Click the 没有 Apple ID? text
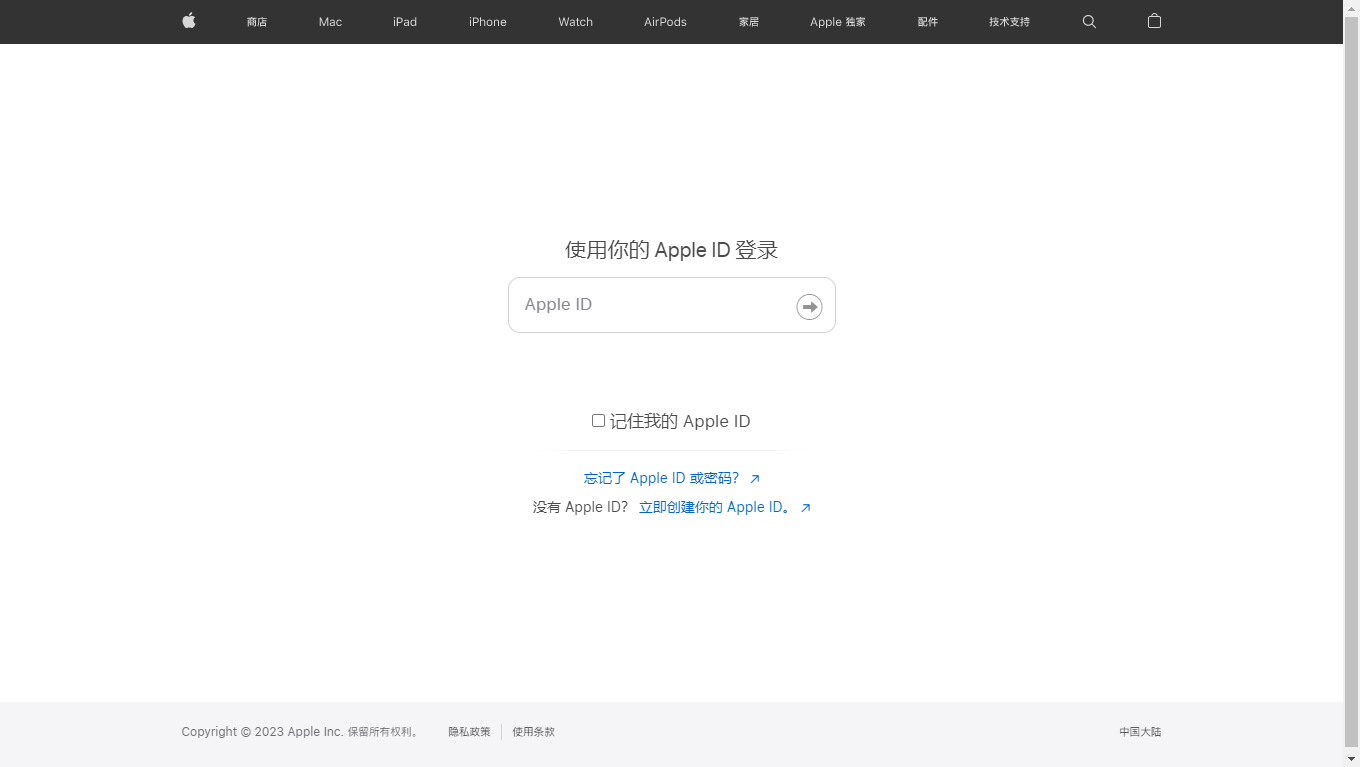This screenshot has height=767, width=1360. pos(580,508)
